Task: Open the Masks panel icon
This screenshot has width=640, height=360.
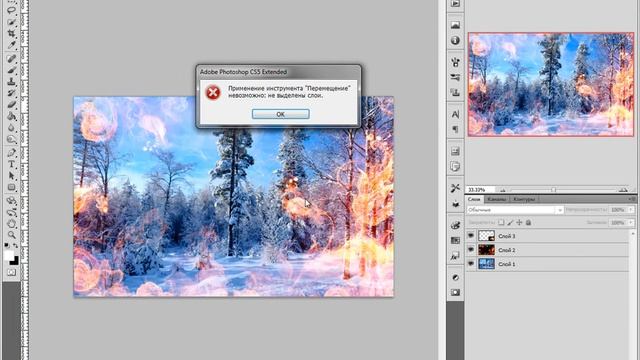Action: (x=456, y=293)
